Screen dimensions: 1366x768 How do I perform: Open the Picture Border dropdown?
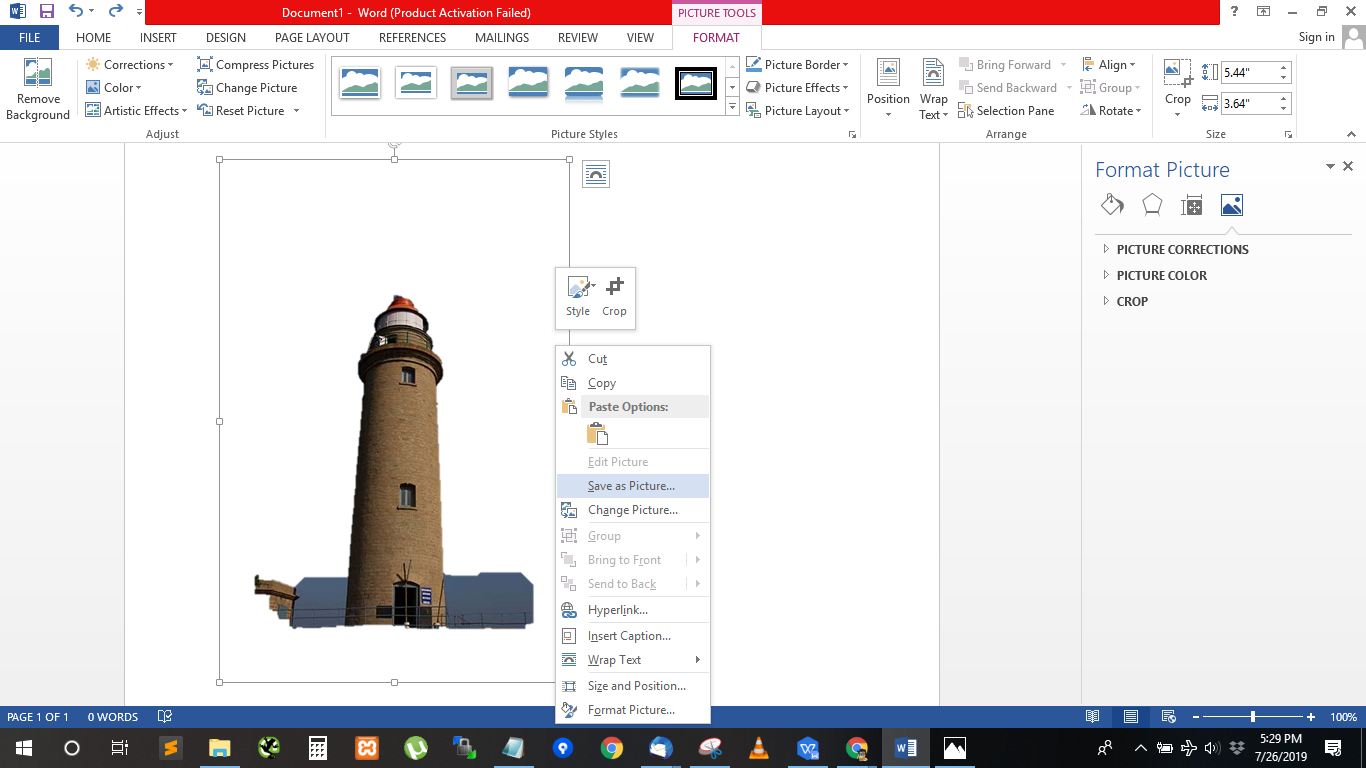point(799,65)
